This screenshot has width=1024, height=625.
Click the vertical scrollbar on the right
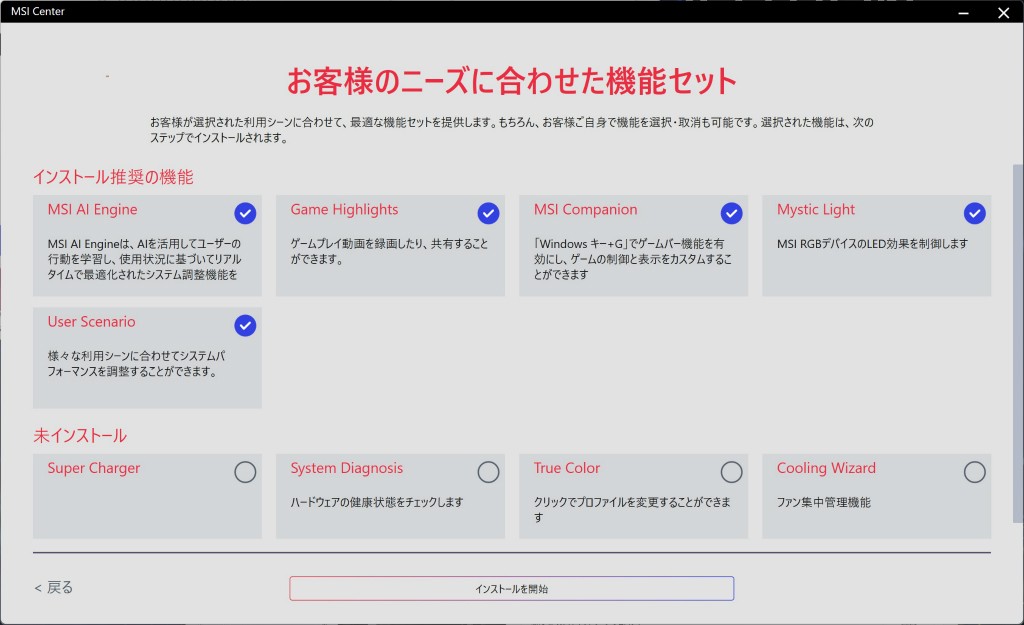(1017, 343)
